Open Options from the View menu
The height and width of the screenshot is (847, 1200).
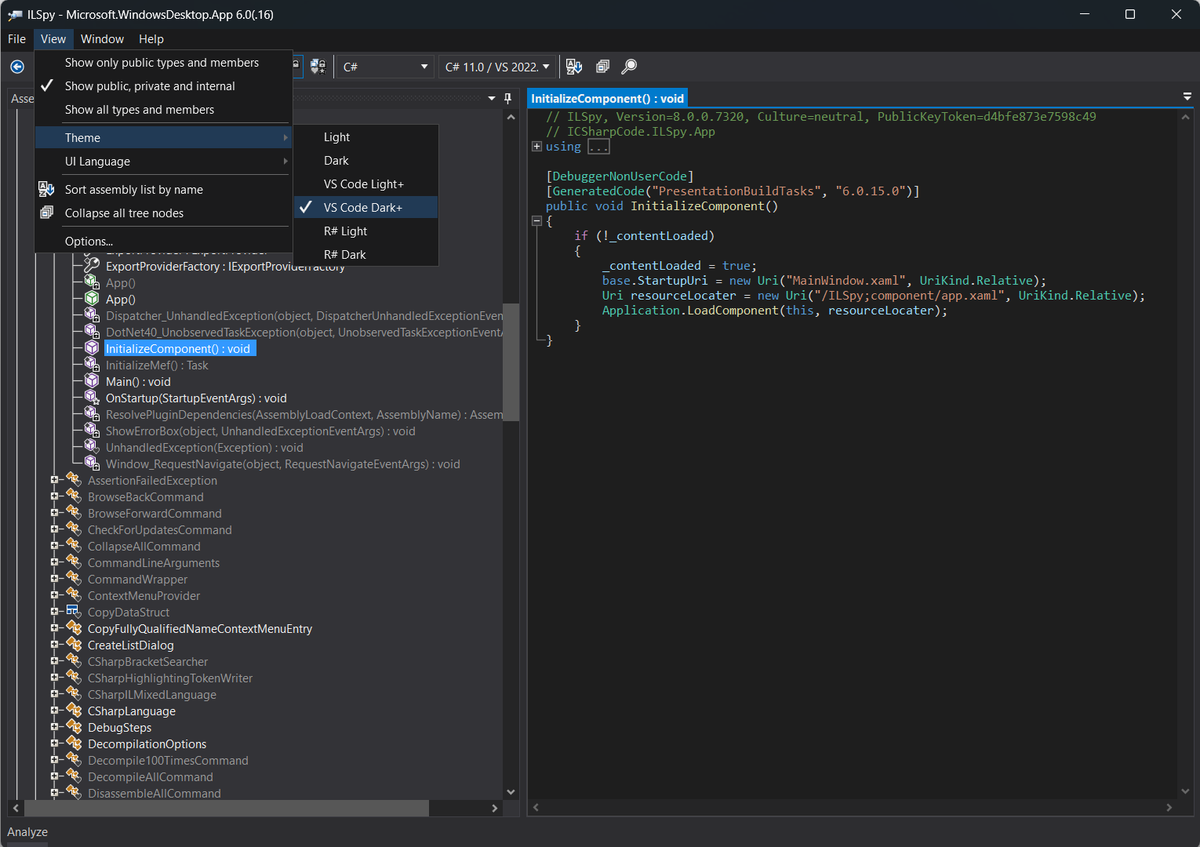[88, 241]
